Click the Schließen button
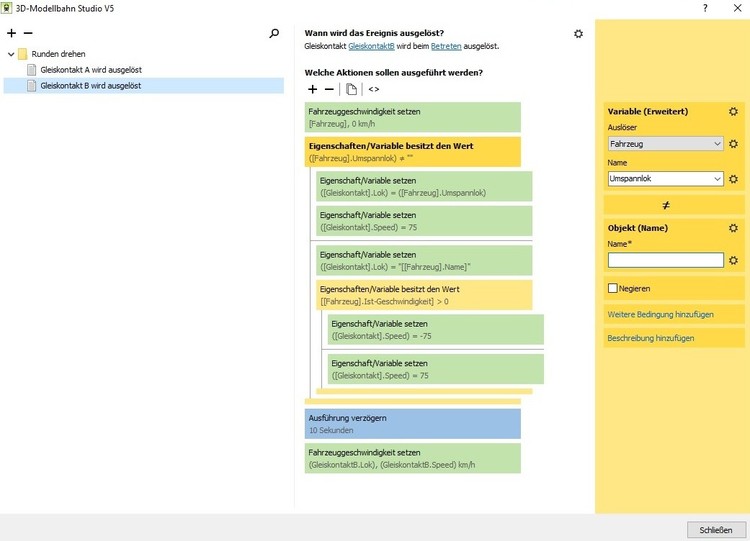 (x=710, y=529)
